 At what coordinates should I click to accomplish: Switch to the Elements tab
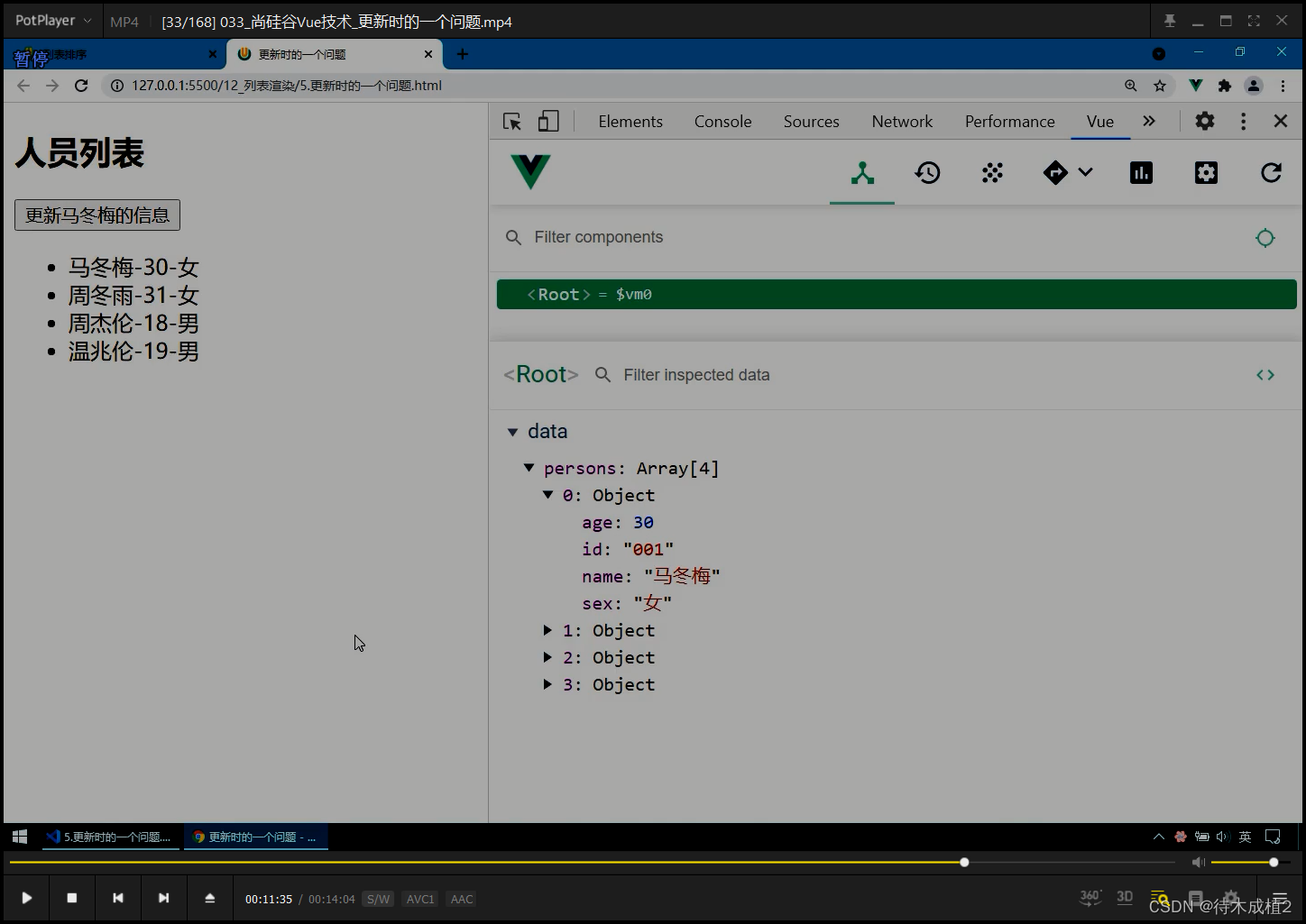coord(630,122)
